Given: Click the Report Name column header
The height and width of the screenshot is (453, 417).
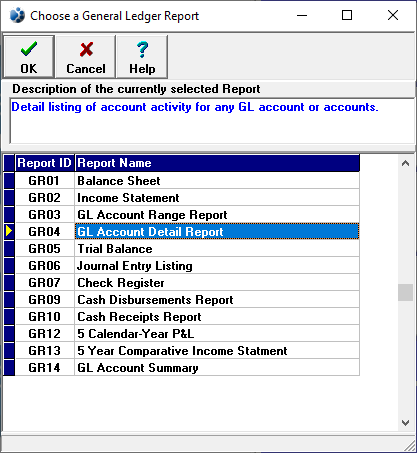Looking at the screenshot, I should [217, 163].
